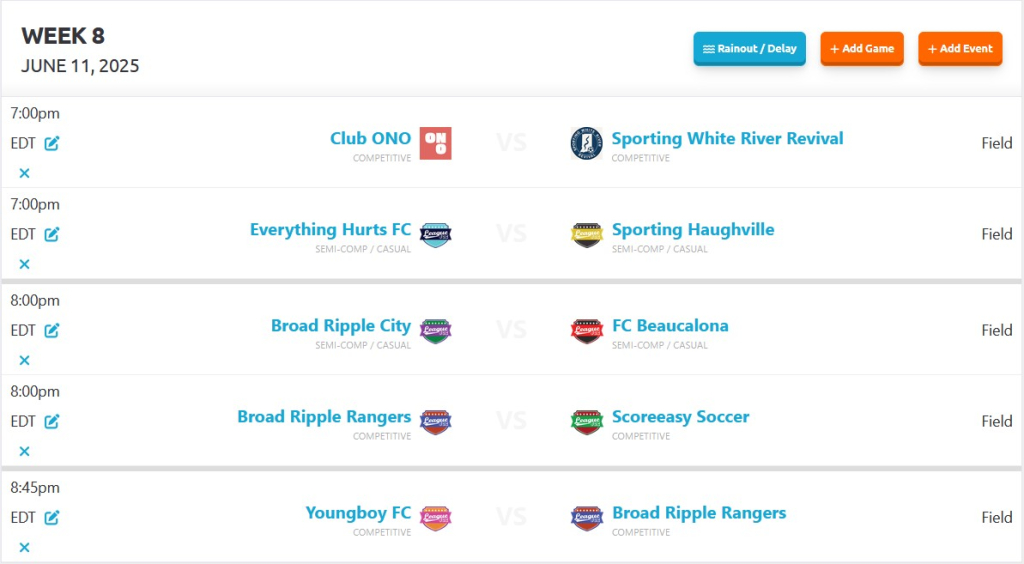The height and width of the screenshot is (564, 1024).
Task: Open the Sporting White River Revival team page
Action: [728, 138]
